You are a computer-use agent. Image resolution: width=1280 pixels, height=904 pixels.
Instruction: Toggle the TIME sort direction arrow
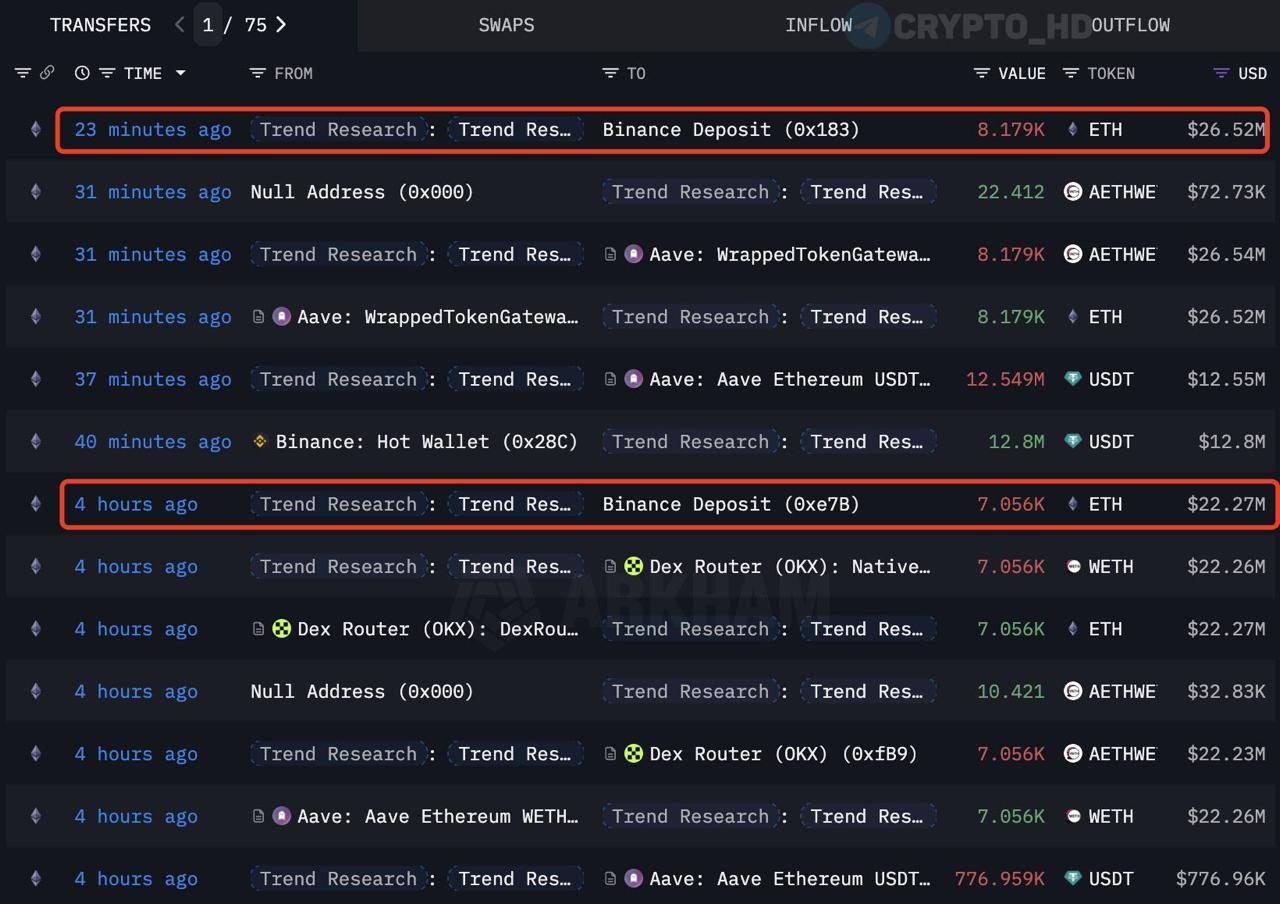pyautogui.click(x=181, y=73)
